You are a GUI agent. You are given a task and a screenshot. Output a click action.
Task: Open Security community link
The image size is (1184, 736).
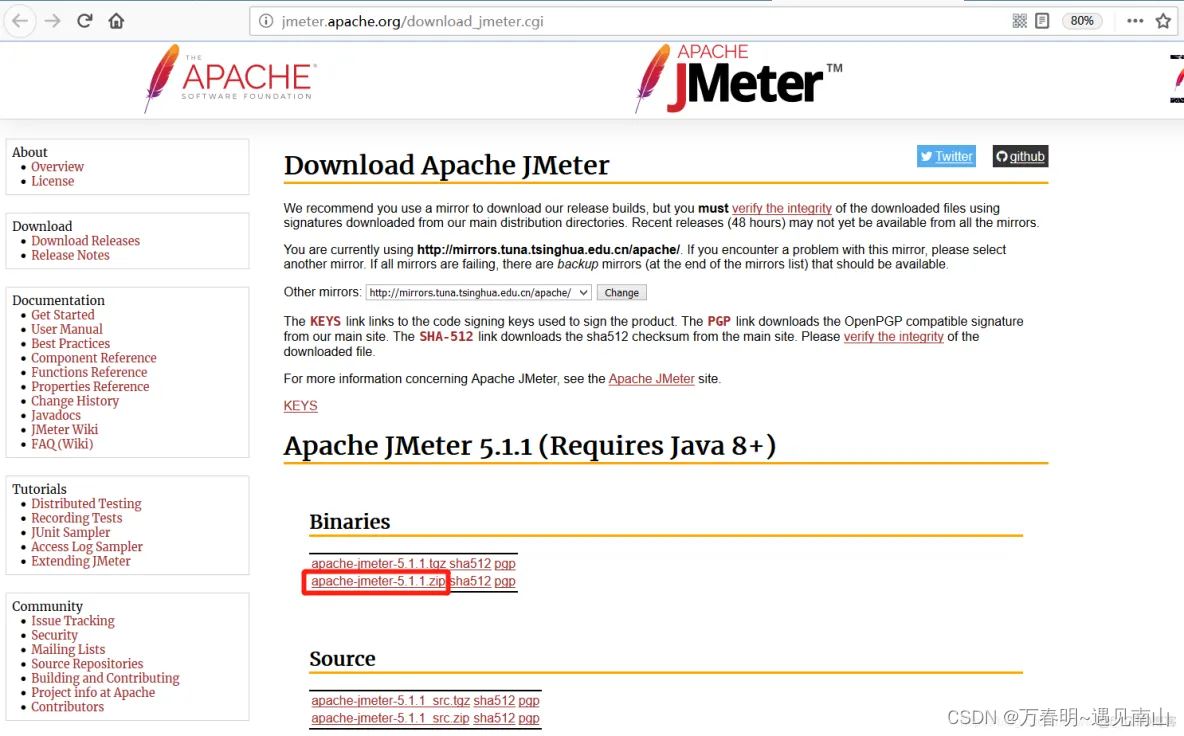54,635
